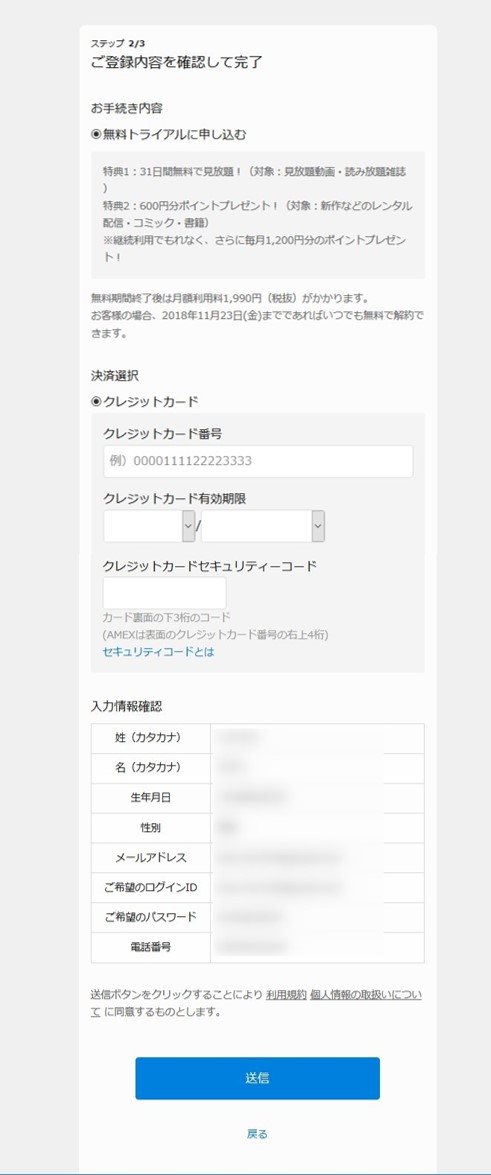Click the 特典 benefits description box

(258, 215)
